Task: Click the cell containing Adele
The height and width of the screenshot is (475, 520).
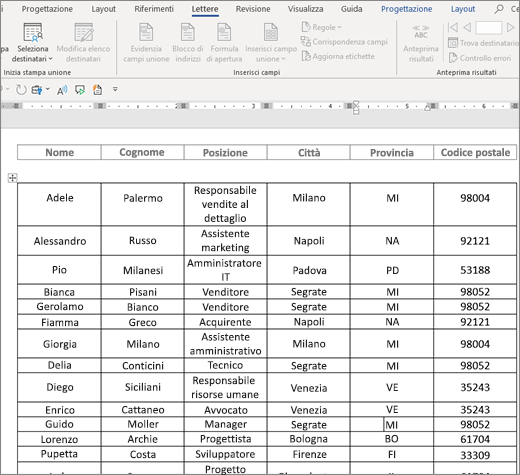Action: tap(59, 204)
